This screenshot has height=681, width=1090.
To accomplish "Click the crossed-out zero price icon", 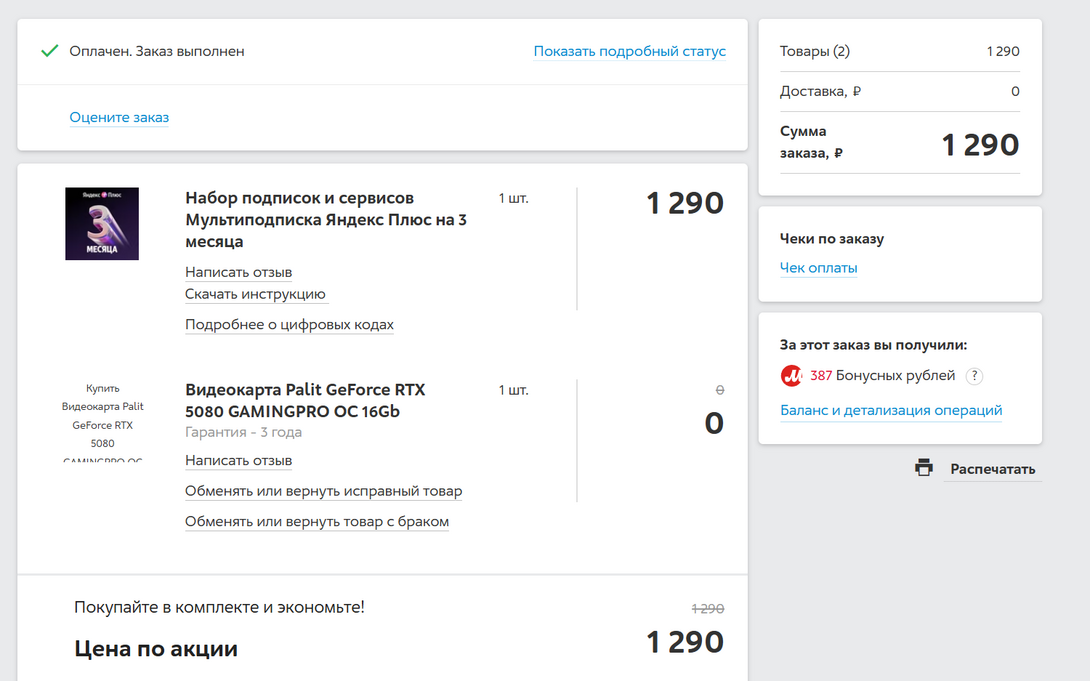I will coord(719,391).
